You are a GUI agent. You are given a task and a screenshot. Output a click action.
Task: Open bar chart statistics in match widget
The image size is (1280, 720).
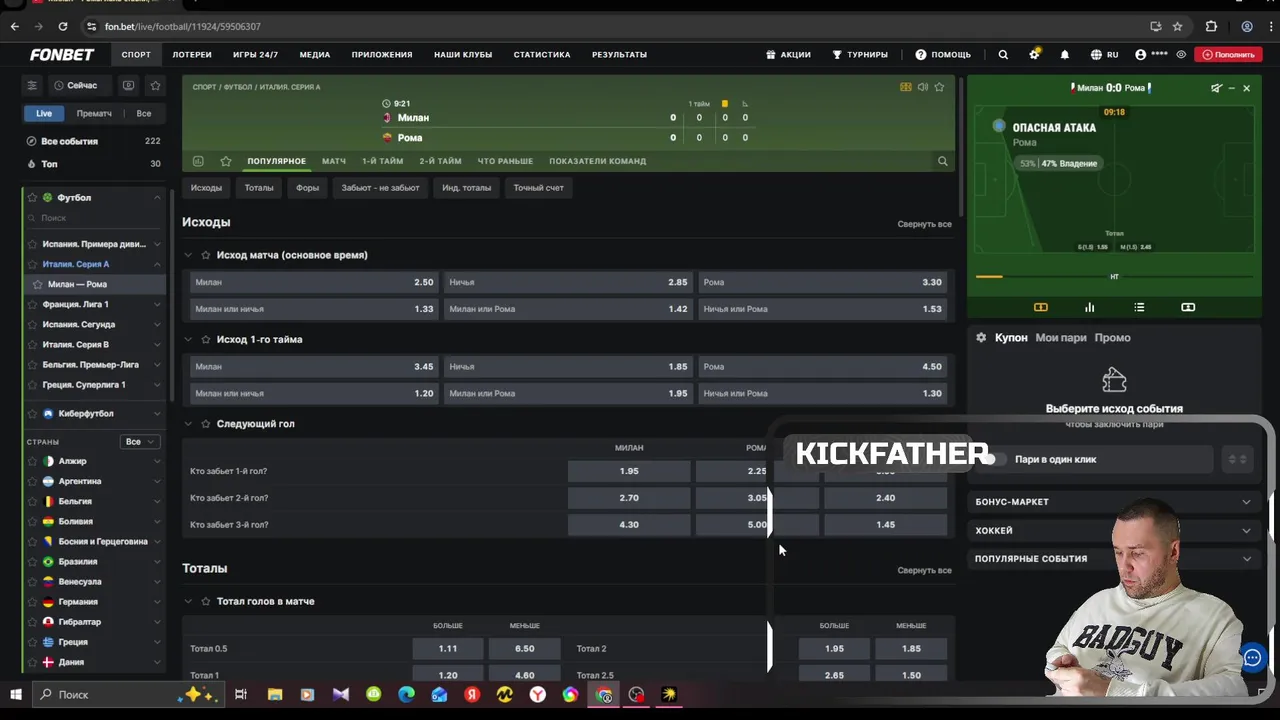[1089, 307]
